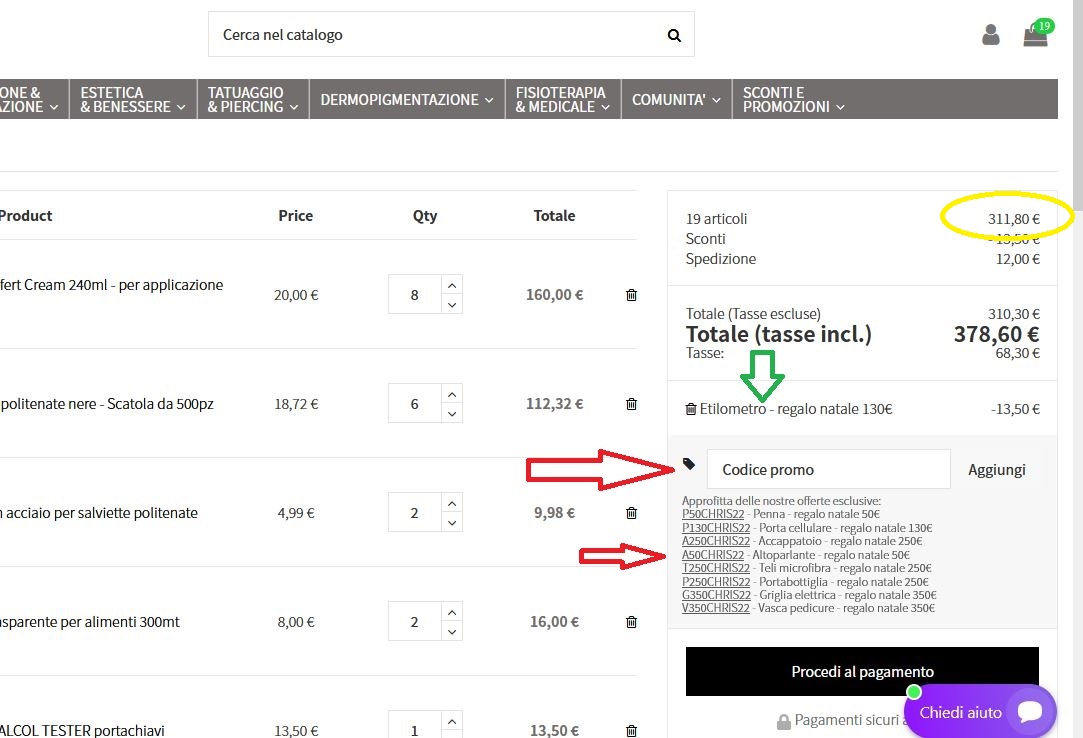Open the Chiedi aiuto chat widget
The width and height of the screenshot is (1083, 738).
coord(981,712)
